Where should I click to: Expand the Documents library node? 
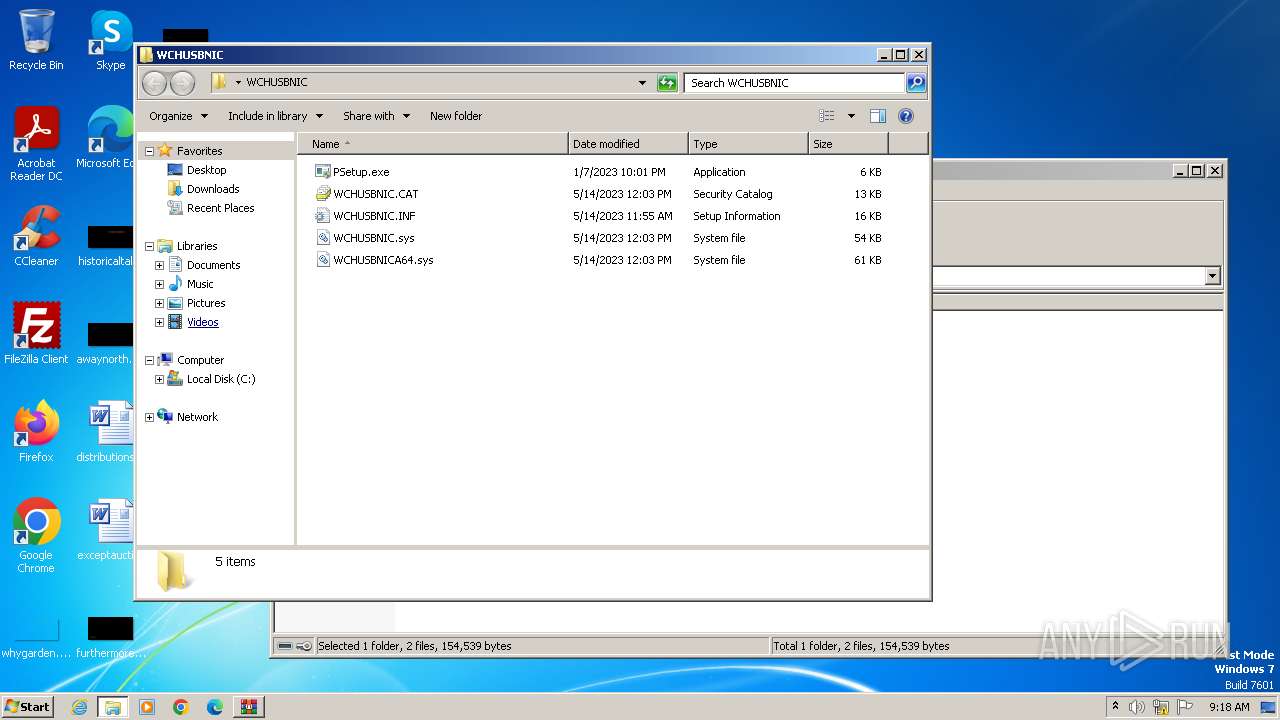pos(159,265)
